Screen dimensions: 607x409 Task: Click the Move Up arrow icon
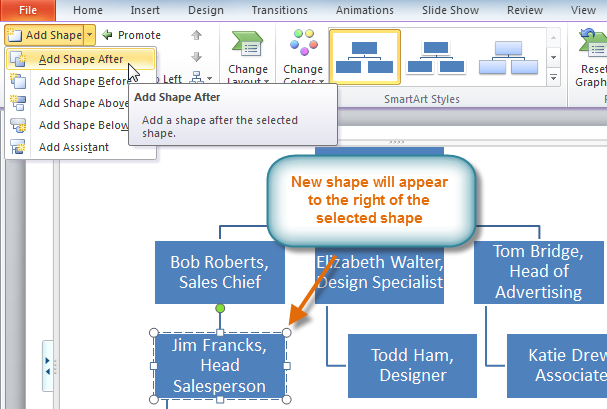196,35
